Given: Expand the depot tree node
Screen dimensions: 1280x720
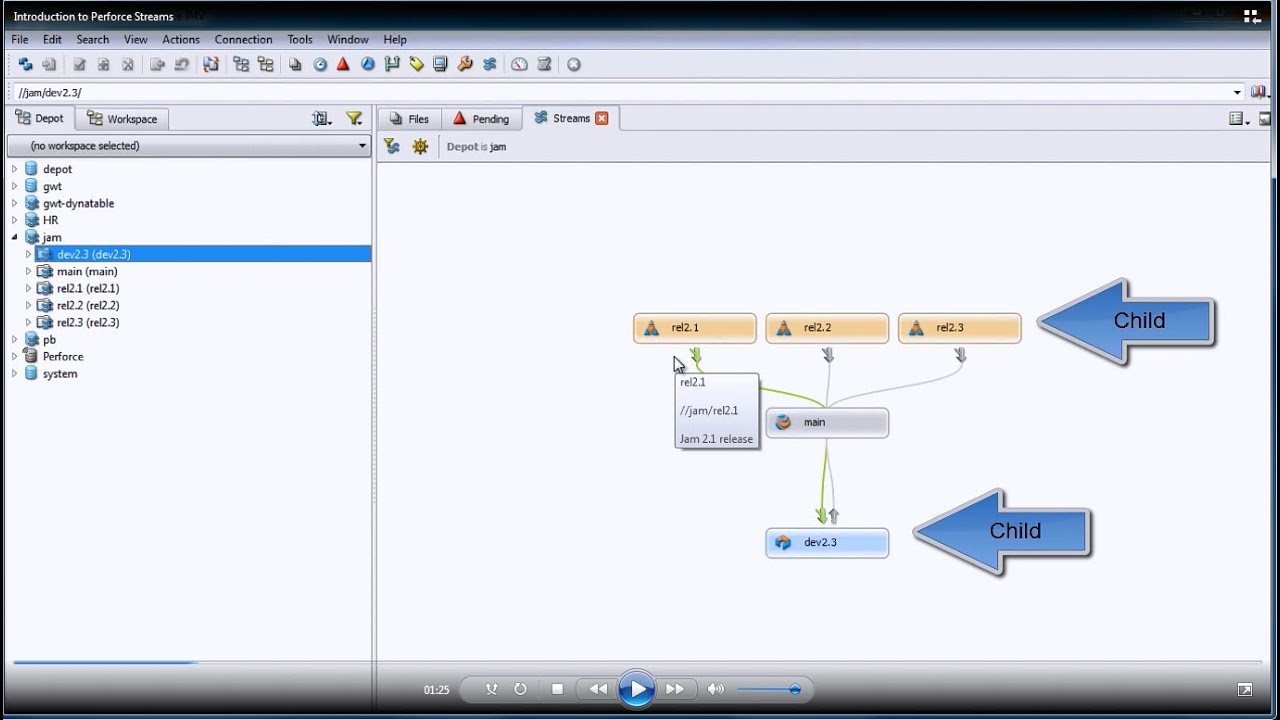Looking at the screenshot, I should point(14,169).
